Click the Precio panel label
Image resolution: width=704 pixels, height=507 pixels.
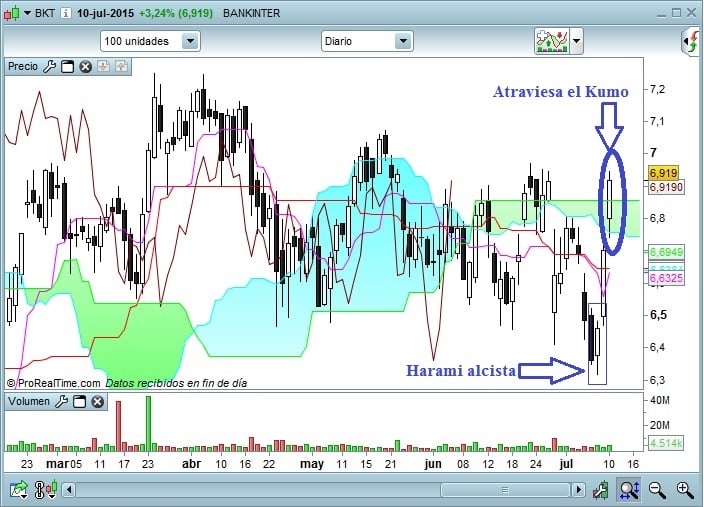click(23, 66)
